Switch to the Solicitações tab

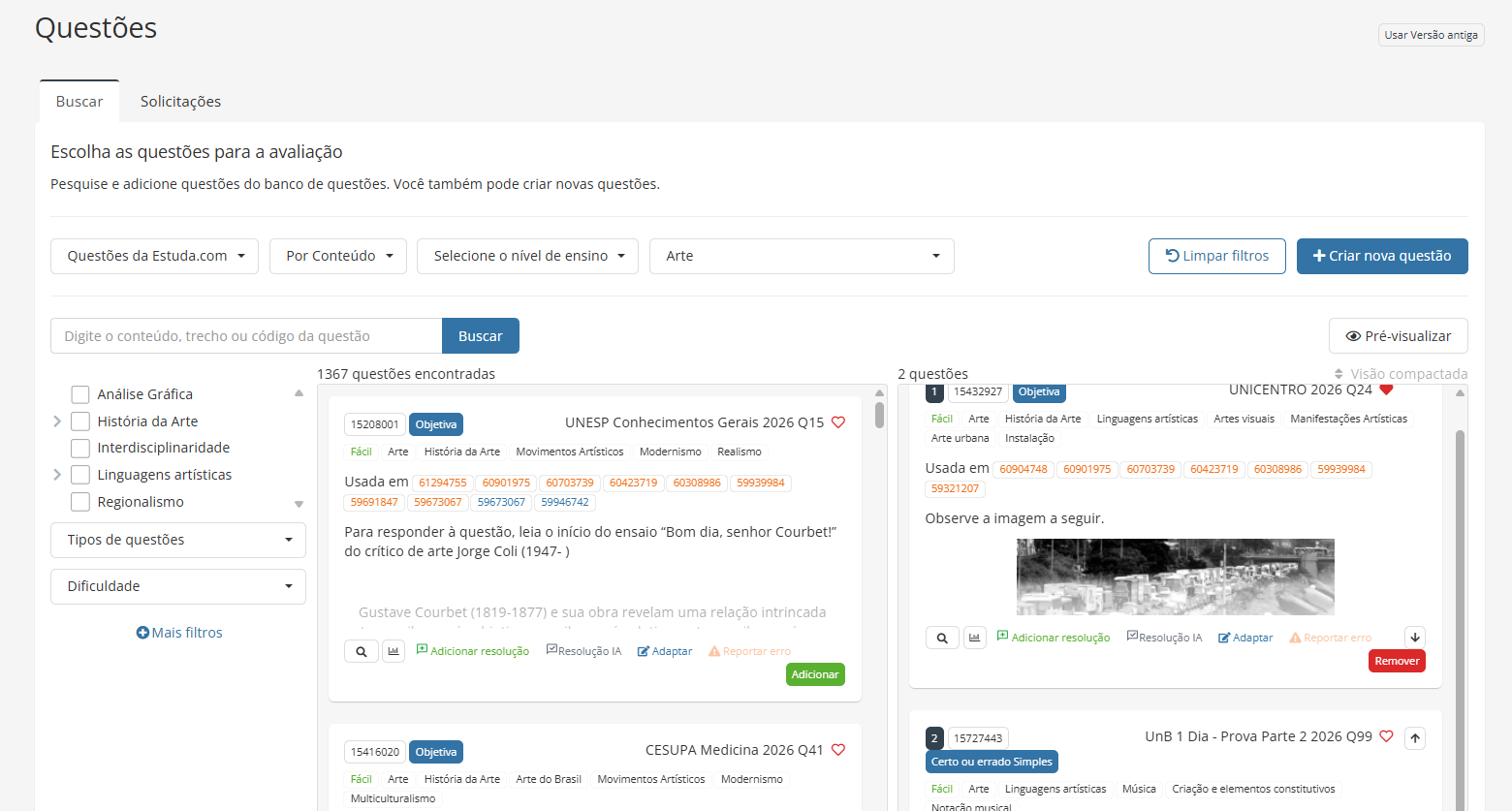tap(180, 102)
